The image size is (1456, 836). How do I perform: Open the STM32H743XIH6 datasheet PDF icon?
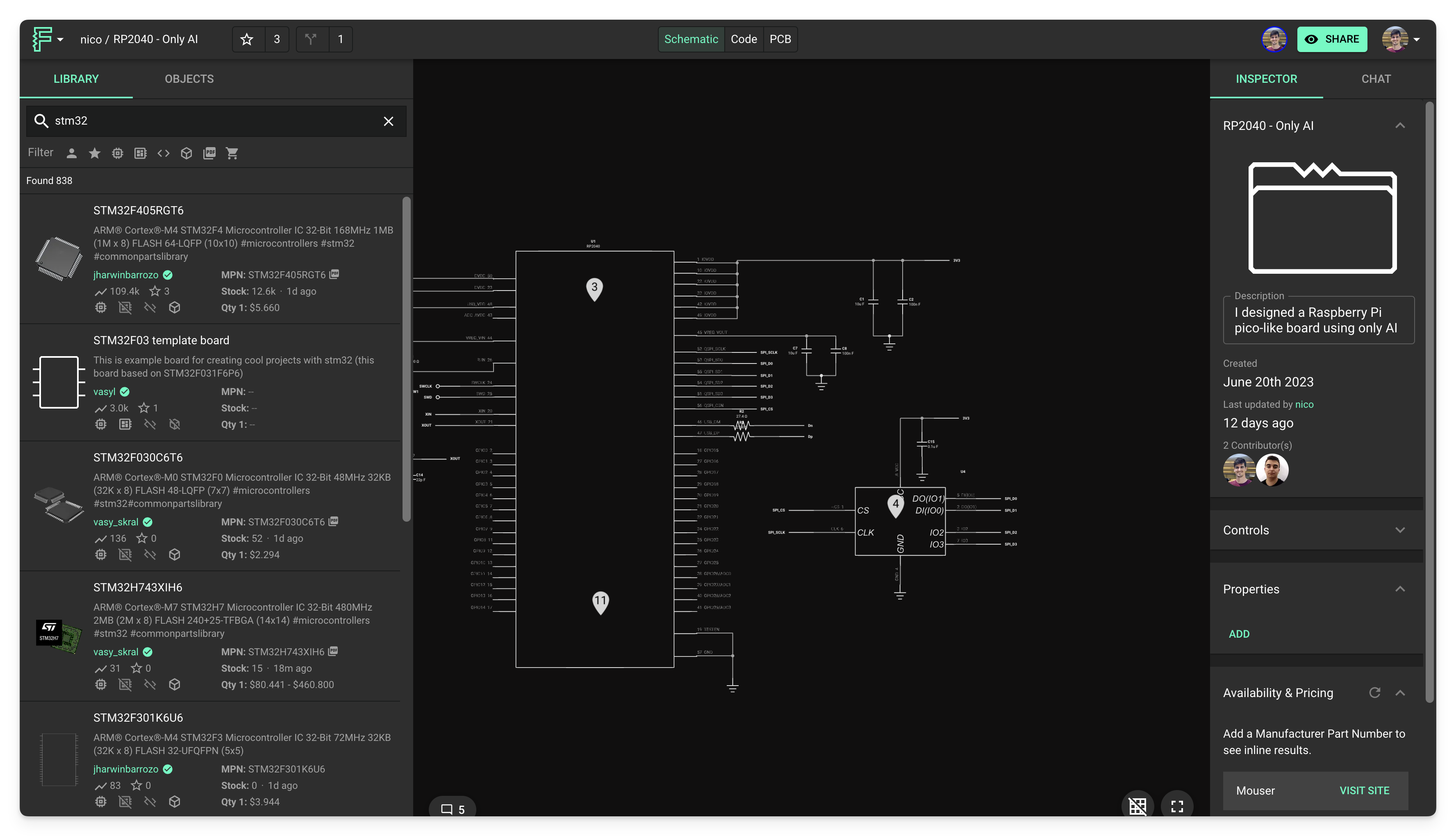click(x=333, y=650)
